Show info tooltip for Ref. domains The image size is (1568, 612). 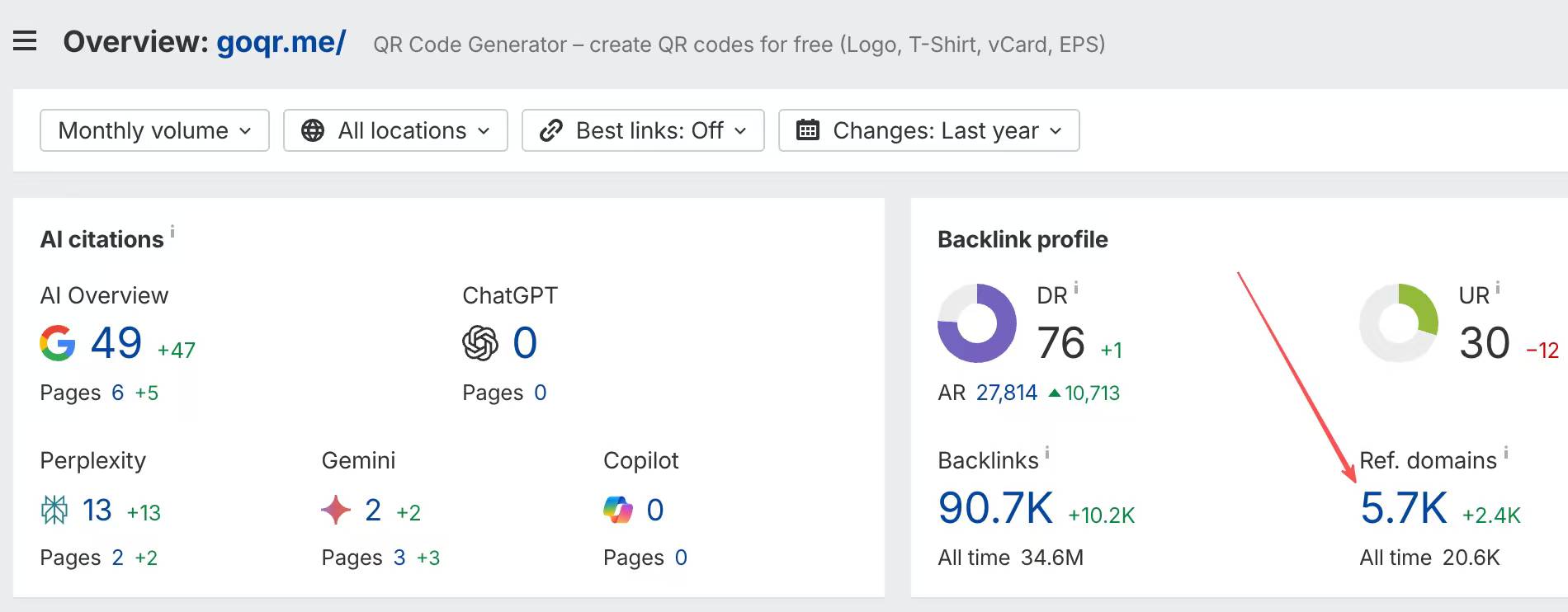pyautogui.click(x=1506, y=452)
